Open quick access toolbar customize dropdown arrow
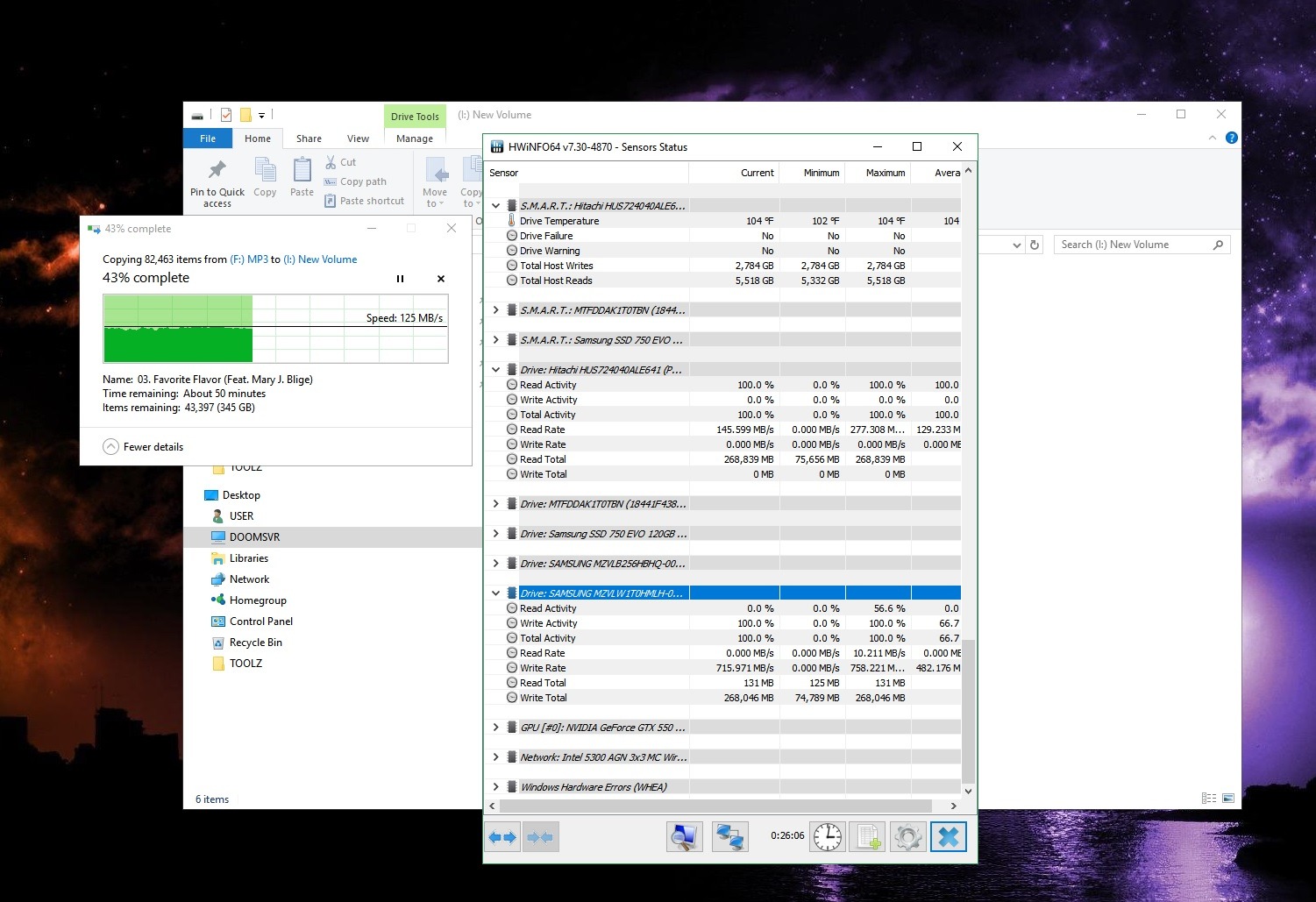Viewport: 1316px width, 902px height. [261, 116]
